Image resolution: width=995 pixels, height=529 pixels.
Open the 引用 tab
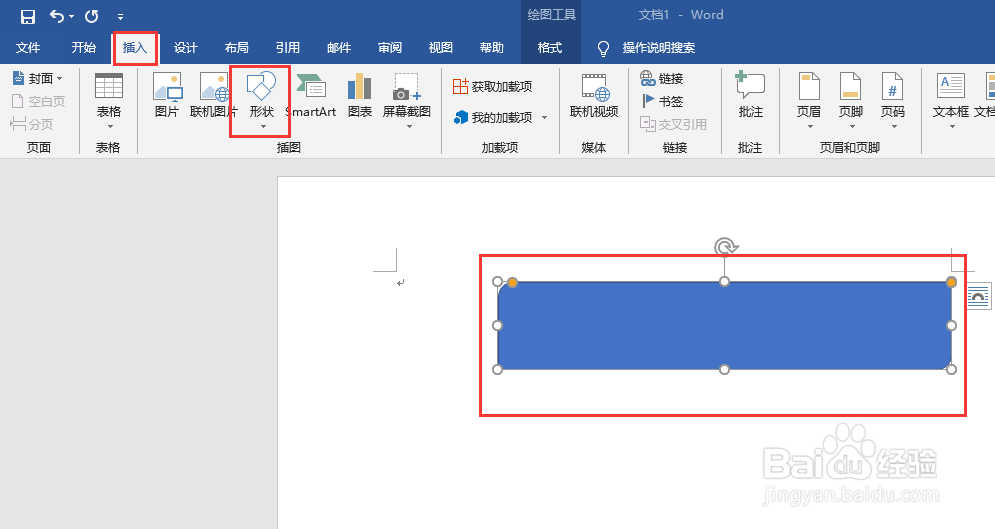point(287,48)
